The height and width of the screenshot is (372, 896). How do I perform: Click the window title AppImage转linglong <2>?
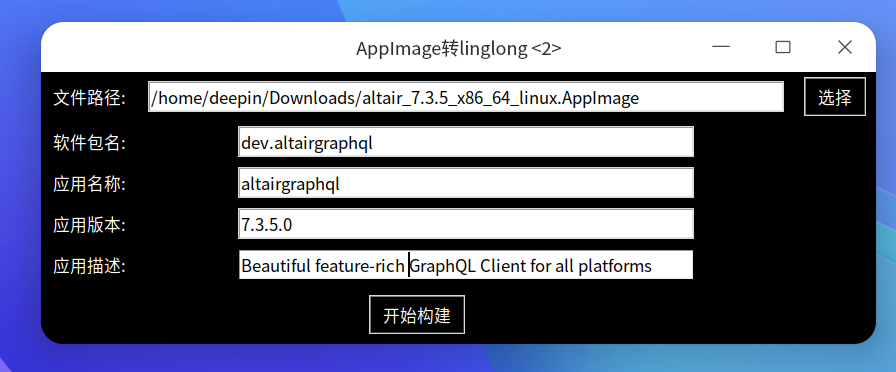coord(458,49)
